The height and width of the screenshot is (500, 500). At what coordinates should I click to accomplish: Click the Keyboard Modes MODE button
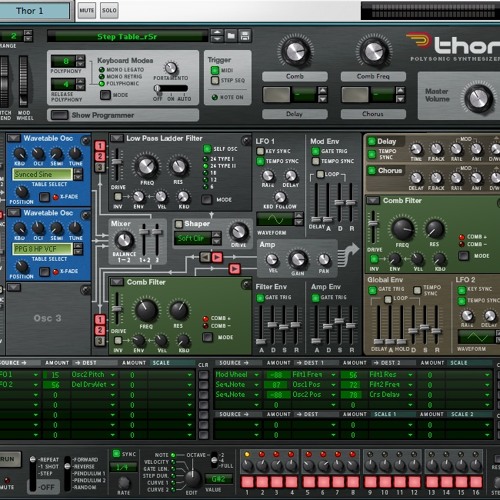105,95
